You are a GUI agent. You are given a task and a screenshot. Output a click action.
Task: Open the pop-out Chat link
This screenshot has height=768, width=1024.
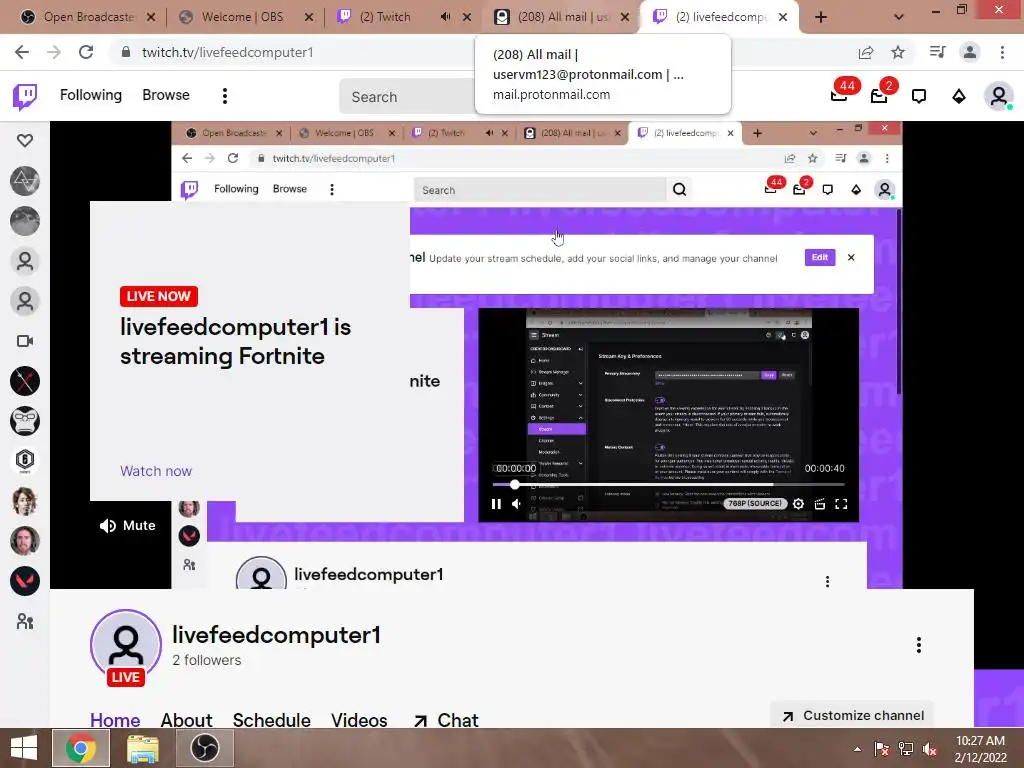coord(446,720)
